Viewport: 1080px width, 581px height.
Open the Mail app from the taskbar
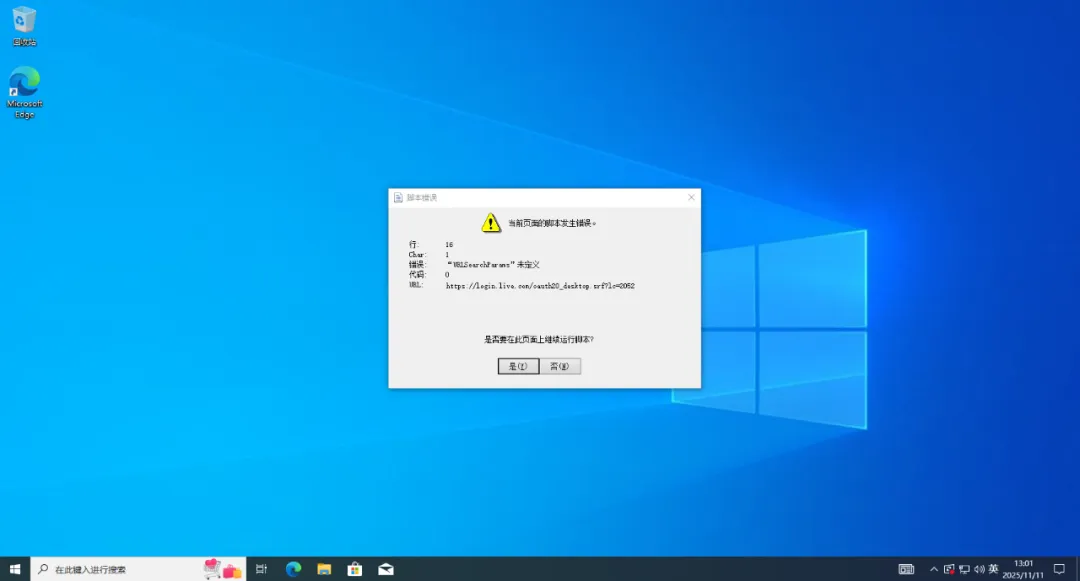click(385, 568)
